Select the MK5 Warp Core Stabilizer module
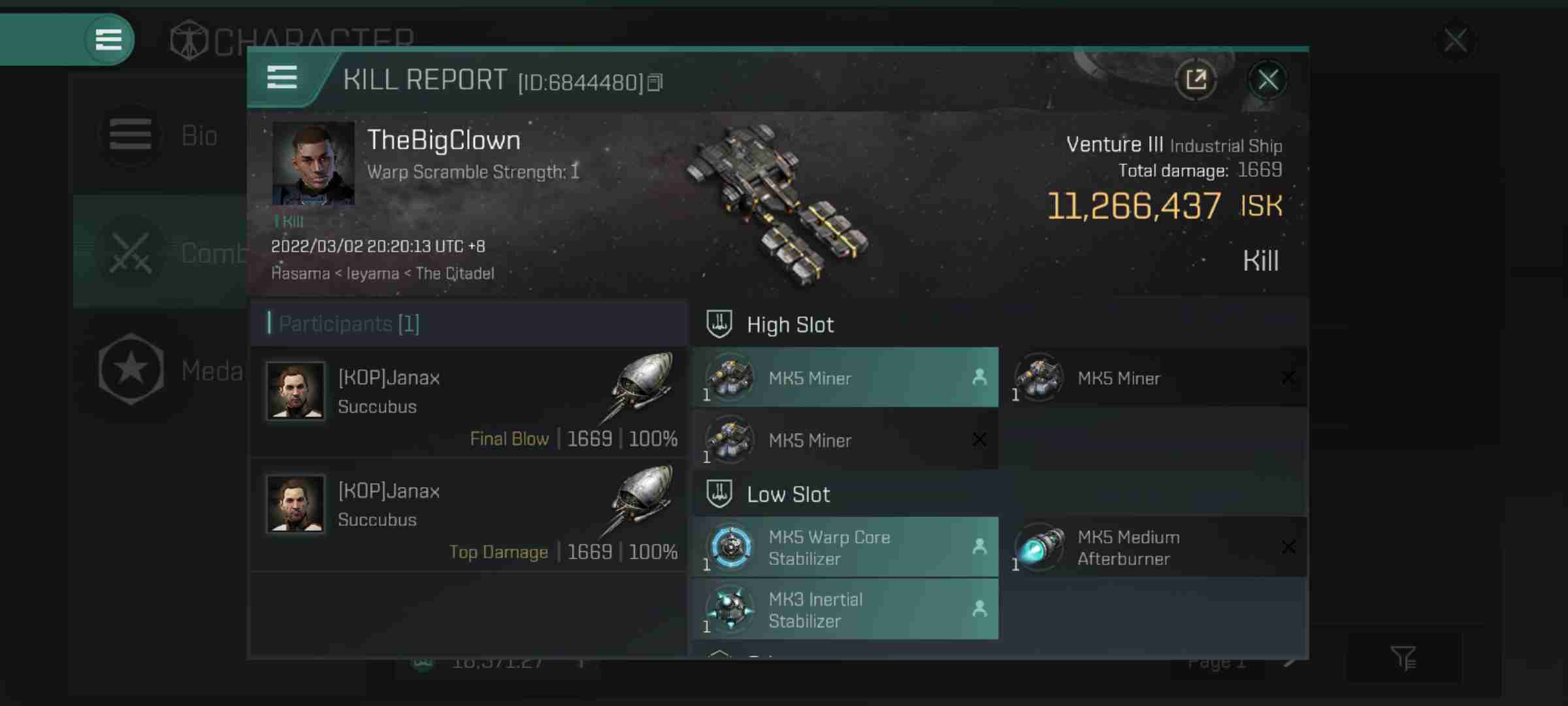Screen dimensions: 1568x706 pos(845,547)
